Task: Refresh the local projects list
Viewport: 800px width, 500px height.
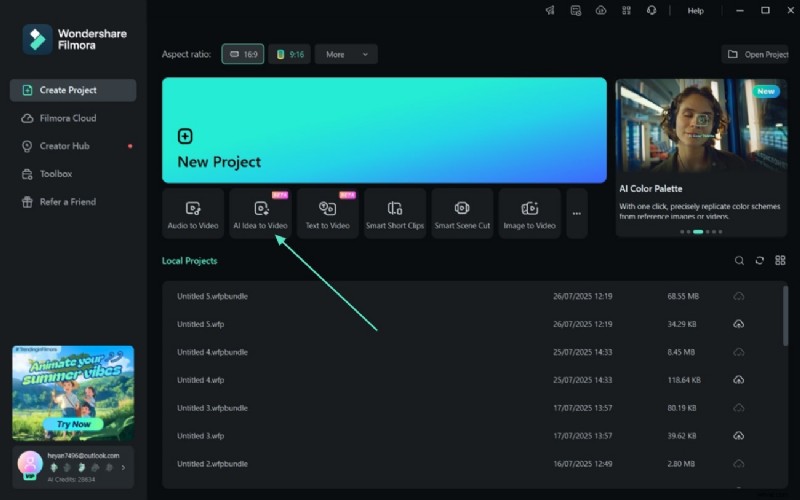Action: (760, 261)
